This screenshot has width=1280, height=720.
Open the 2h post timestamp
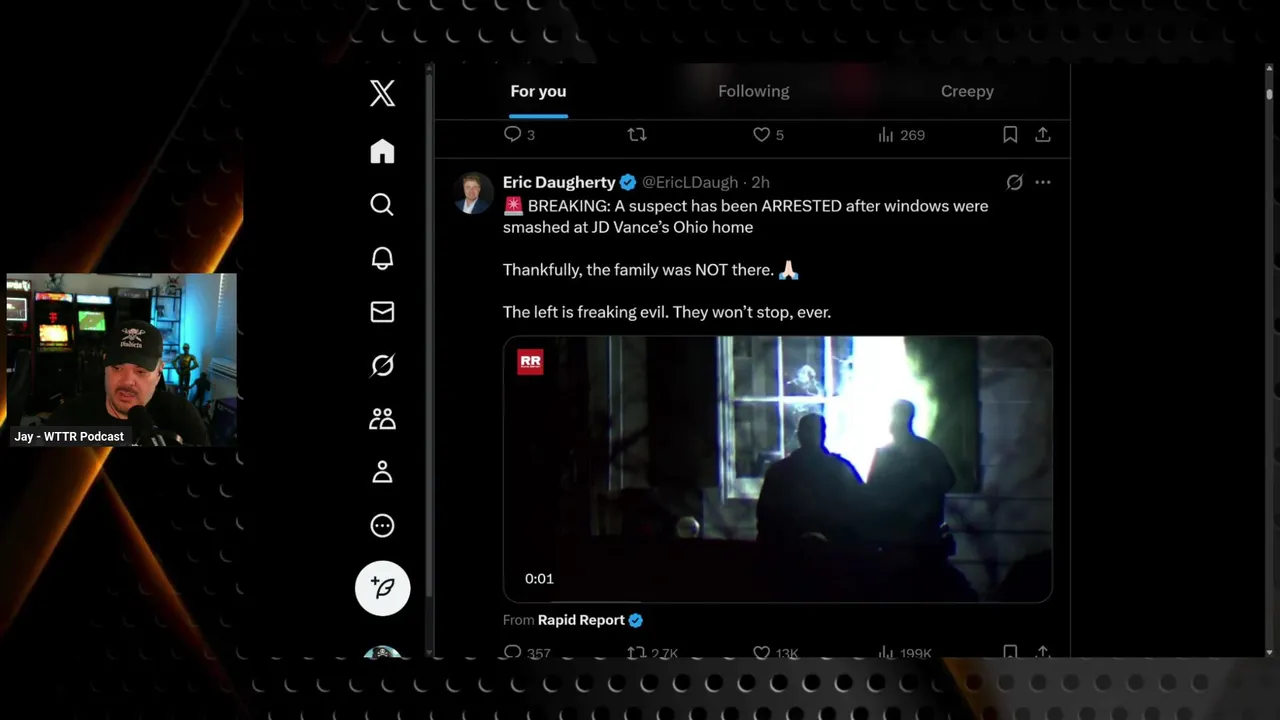pyautogui.click(x=761, y=182)
